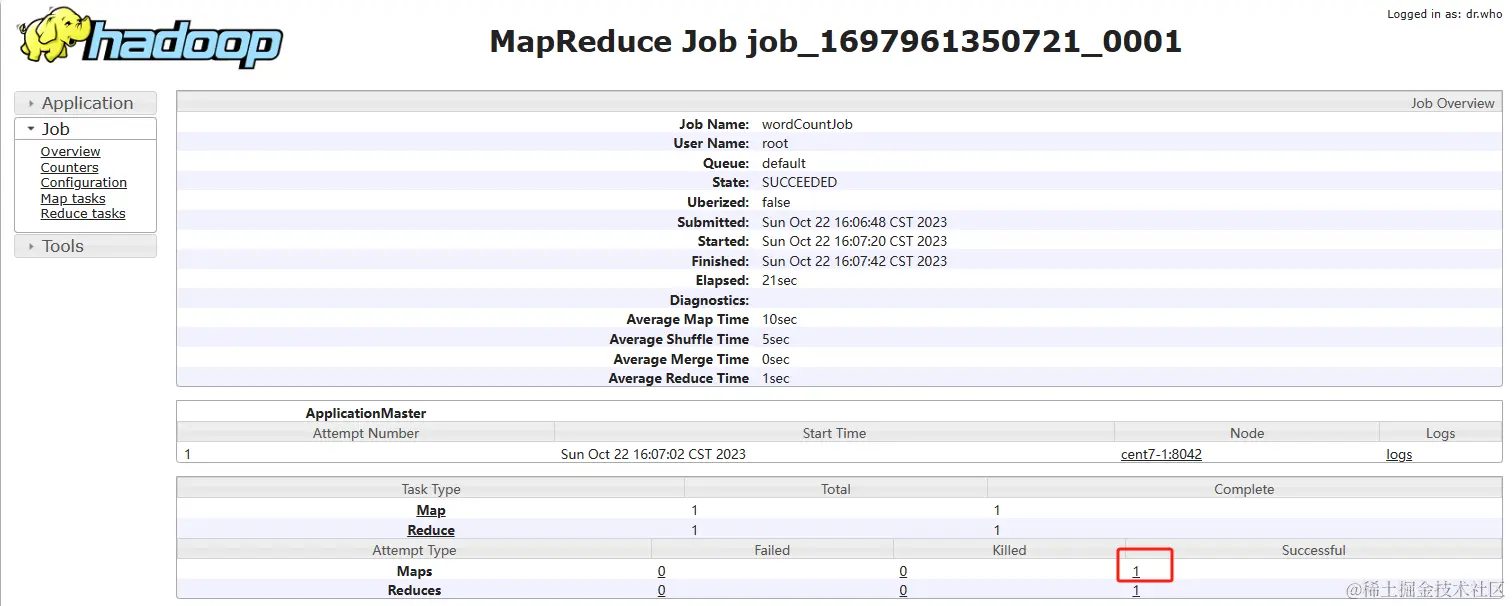1512x606 pixels.
Task: Click the Maps attempt type row label
Action: (x=414, y=572)
